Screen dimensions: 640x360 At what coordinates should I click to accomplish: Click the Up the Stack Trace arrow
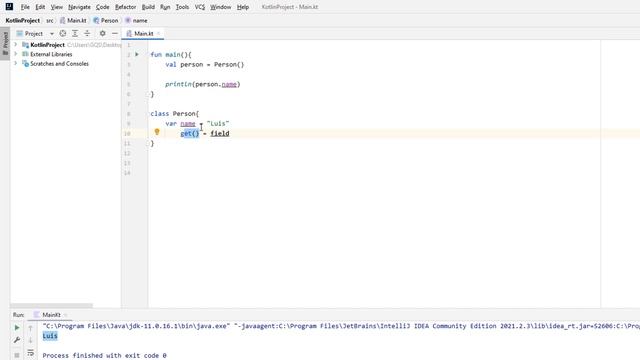click(x=31, y=328)
